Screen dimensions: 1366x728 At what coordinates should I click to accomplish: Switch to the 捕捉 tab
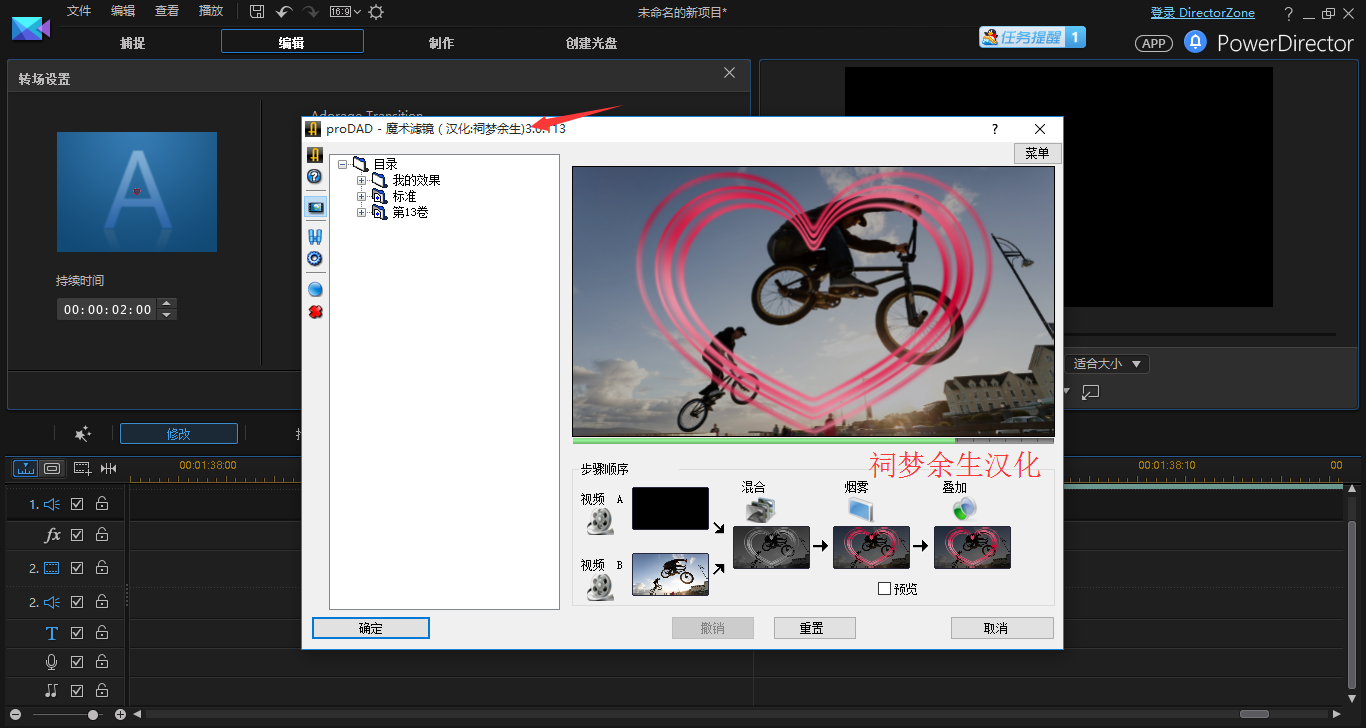click(x=132, y=43)
